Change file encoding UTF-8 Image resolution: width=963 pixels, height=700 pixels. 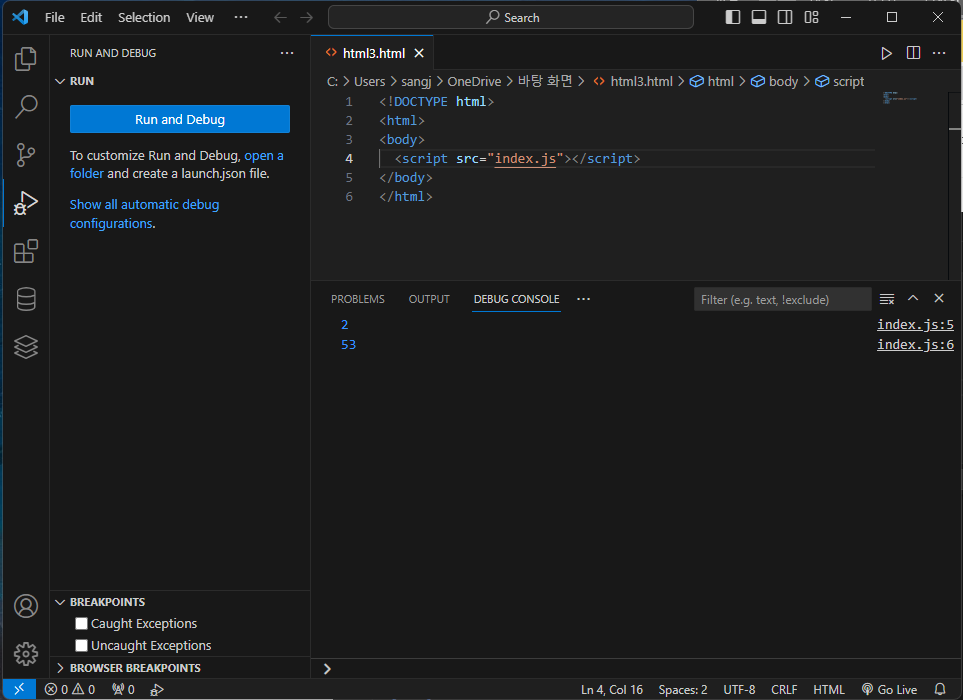[739, 690]
